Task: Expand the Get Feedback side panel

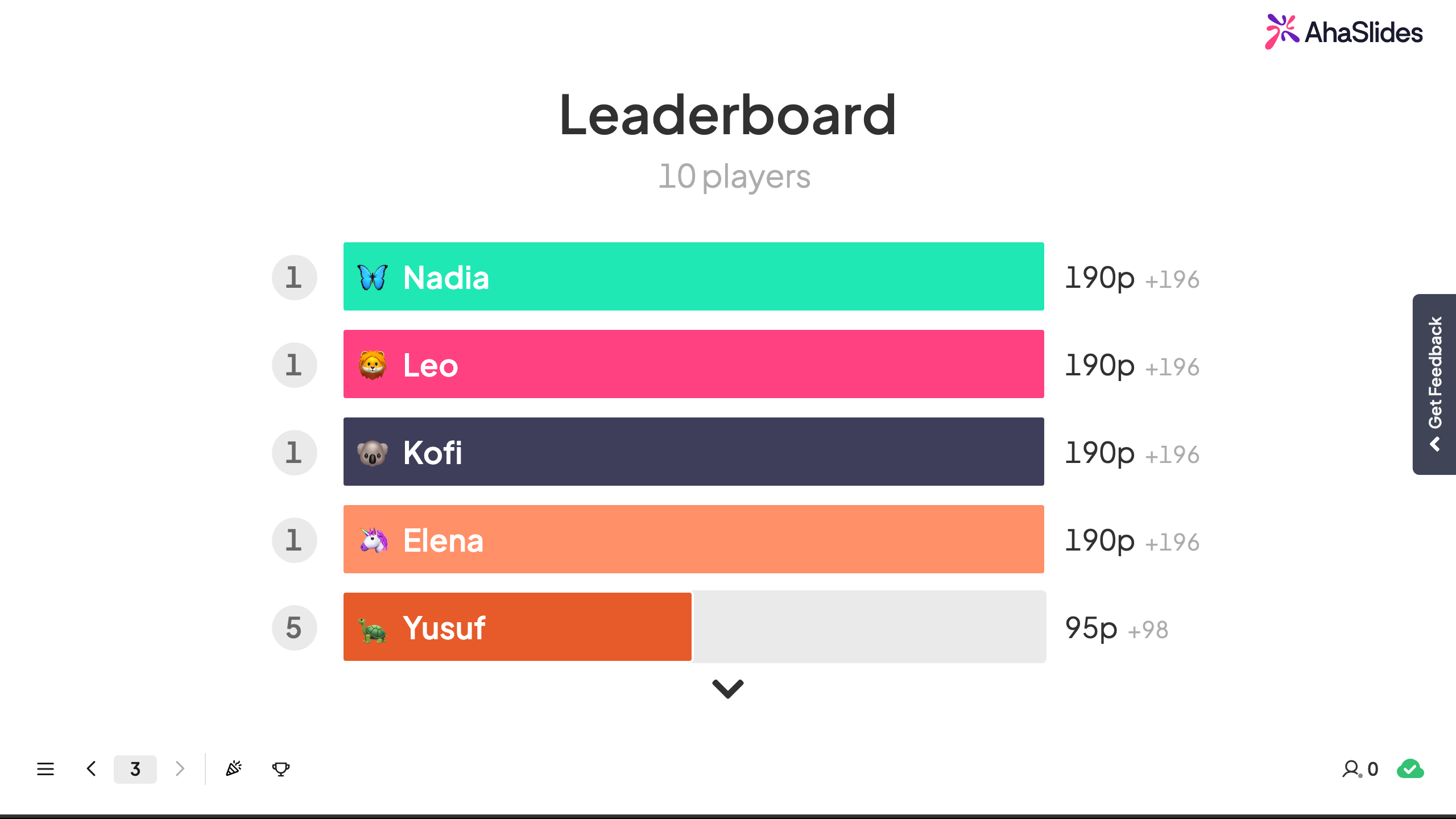Action: [x=1434, y=384]
